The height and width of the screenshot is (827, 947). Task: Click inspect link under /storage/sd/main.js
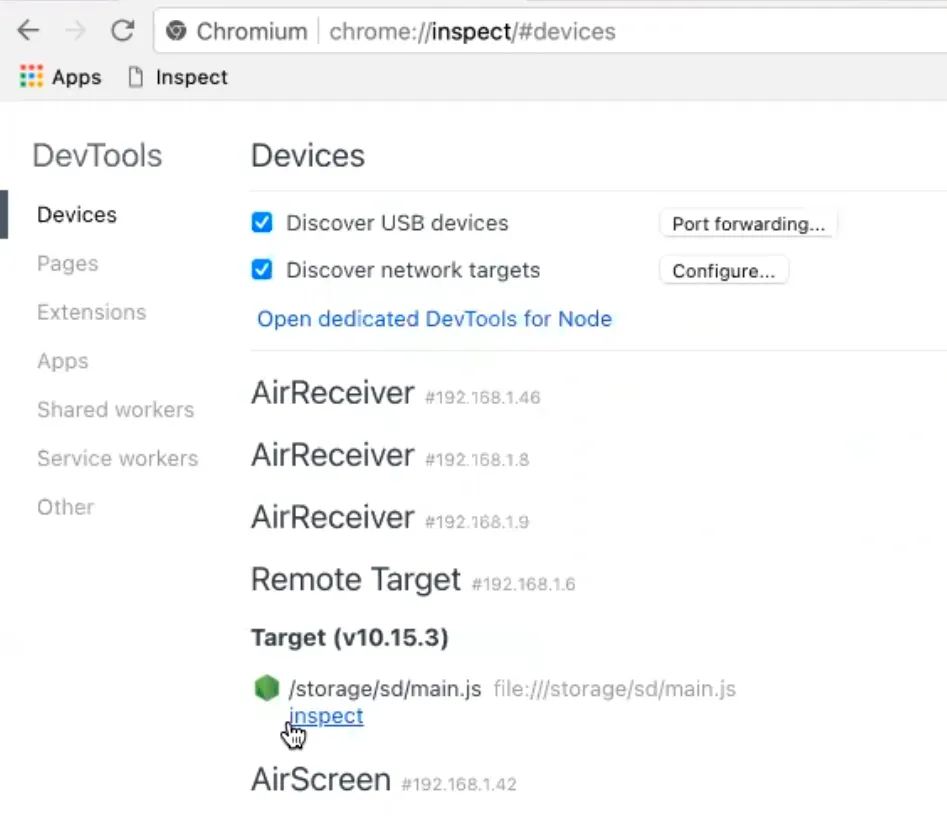(326, 716)
